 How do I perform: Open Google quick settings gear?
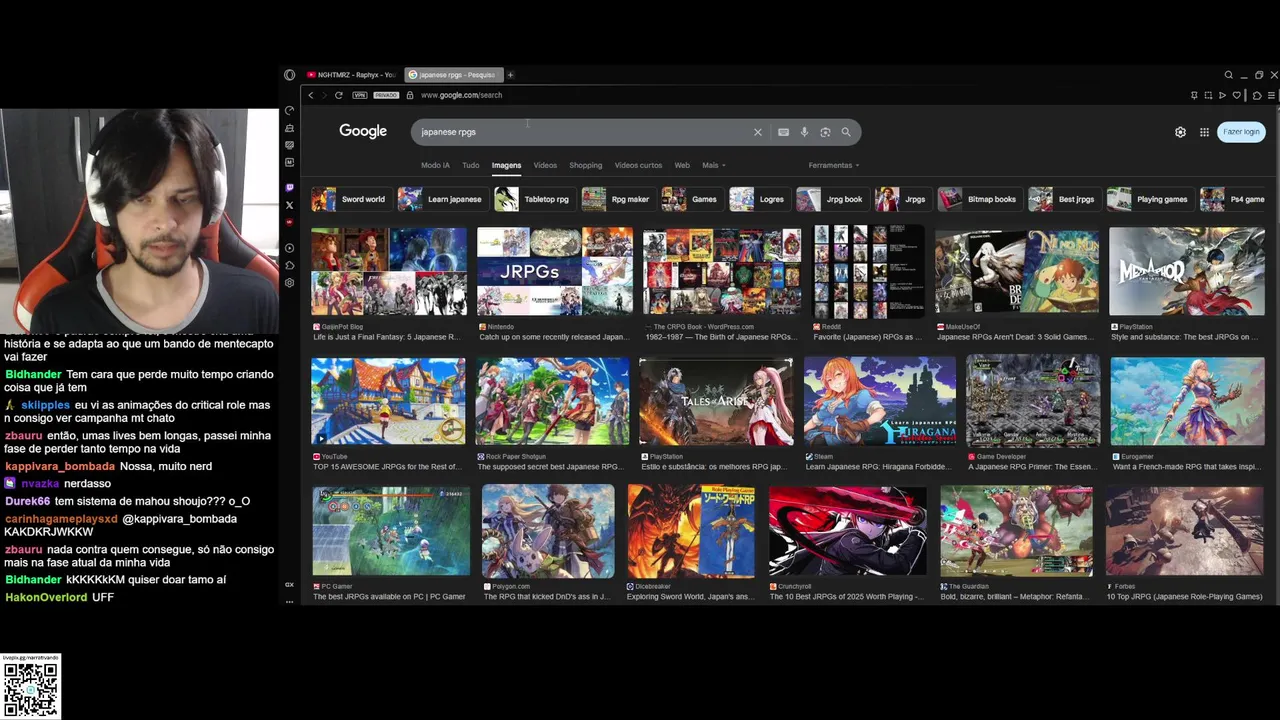1180,132
